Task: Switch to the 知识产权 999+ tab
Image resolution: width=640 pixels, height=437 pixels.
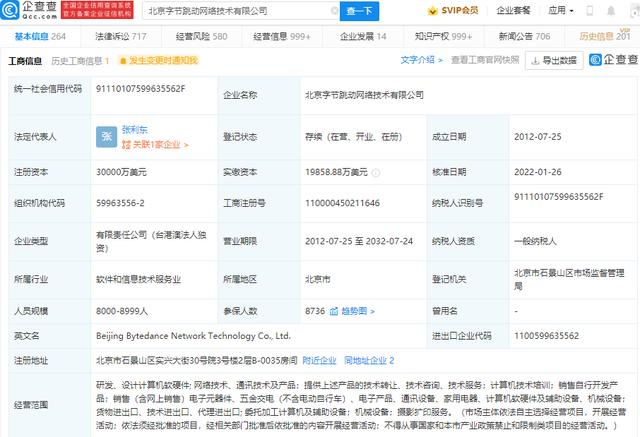Action: click(x=443, y=37)
